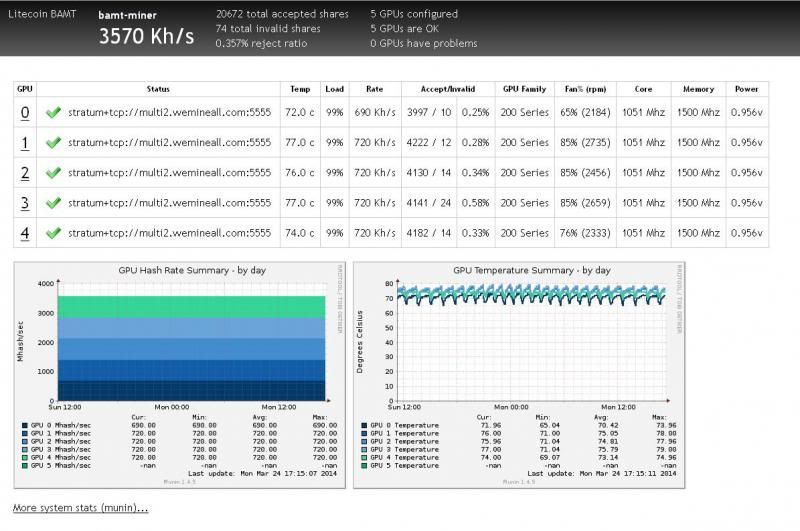
Task: Click the Fan% (rpm) column header
Action: click(x=585, y=89)
